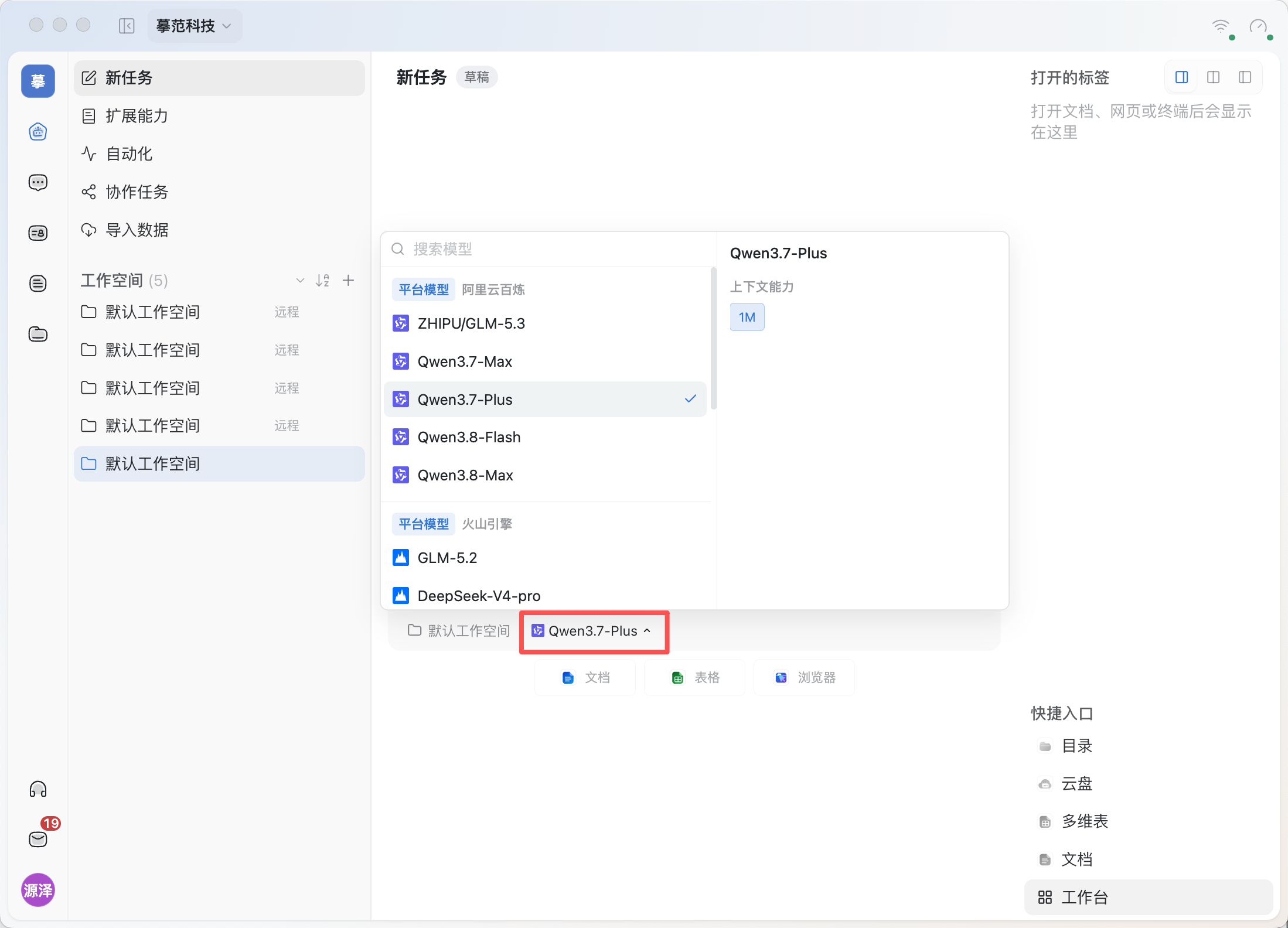Open the chat bubble icon in left rail
Screen dimensions: 1288x928
tap(38, 183)
